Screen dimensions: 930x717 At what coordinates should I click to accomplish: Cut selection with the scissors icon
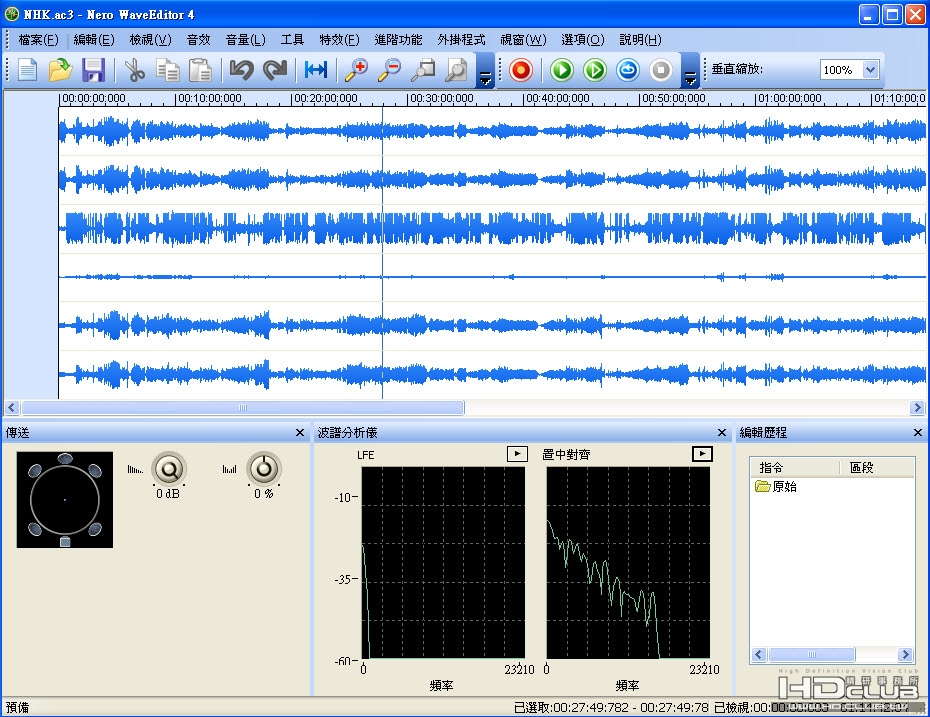(135, 70)
